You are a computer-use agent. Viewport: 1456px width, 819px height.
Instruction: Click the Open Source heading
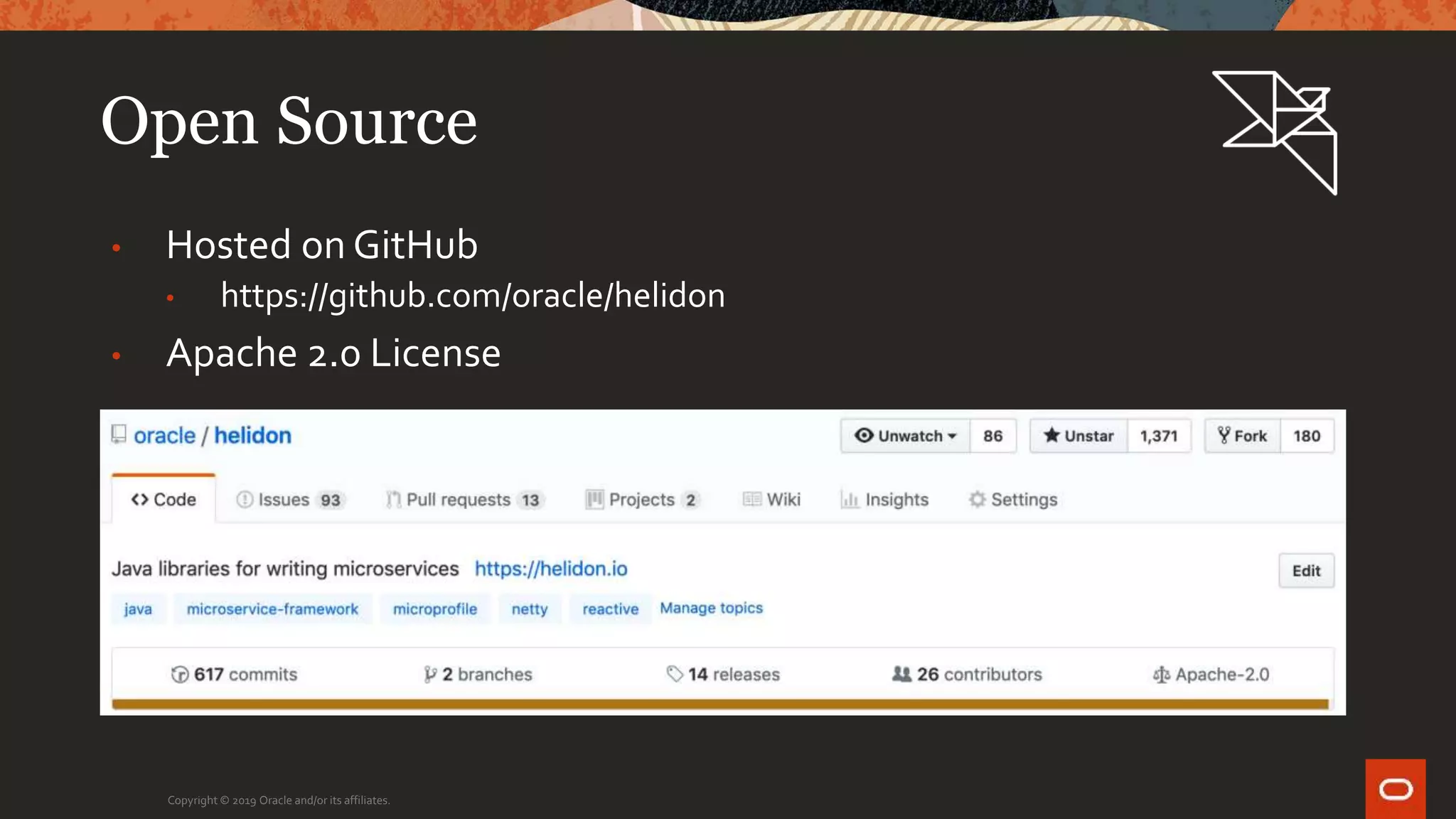(289, 122)
